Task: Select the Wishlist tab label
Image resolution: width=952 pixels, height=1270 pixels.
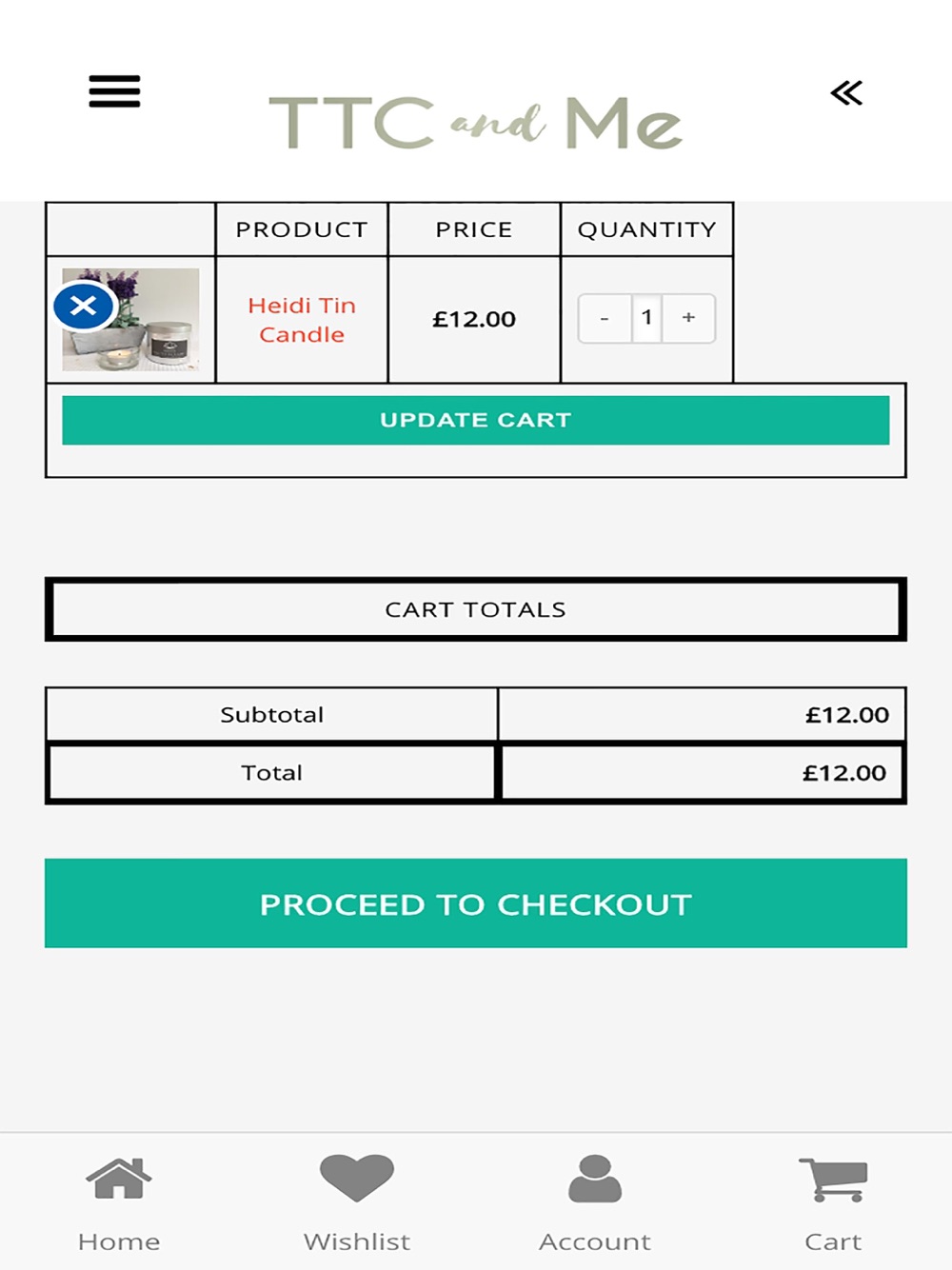Action: coord(357,1241)
